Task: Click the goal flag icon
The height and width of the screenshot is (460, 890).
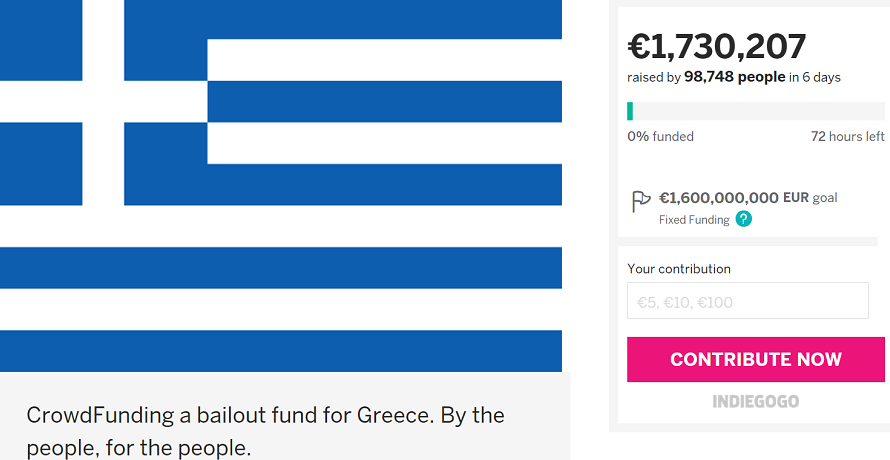Action: coord(641,202)
